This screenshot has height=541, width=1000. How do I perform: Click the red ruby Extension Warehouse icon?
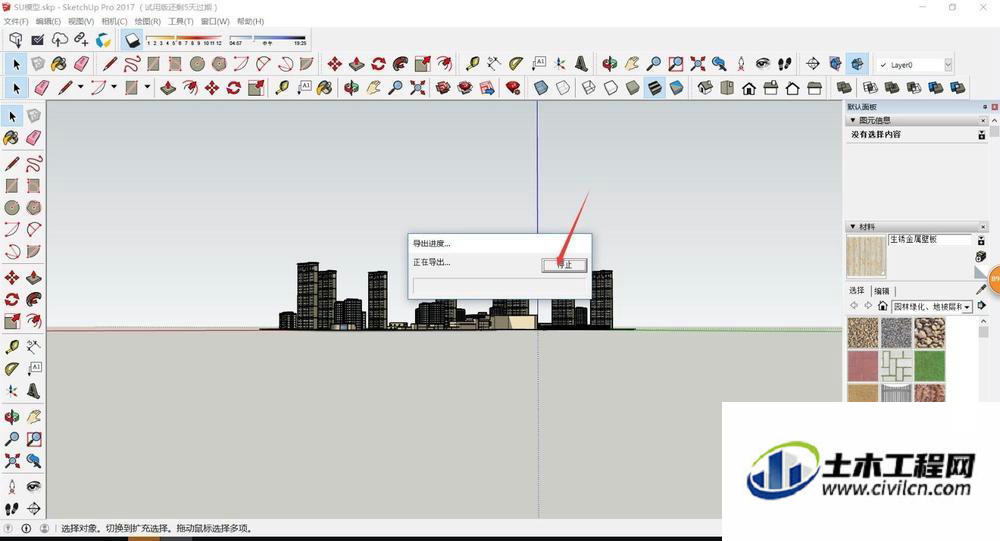point(513,87)
